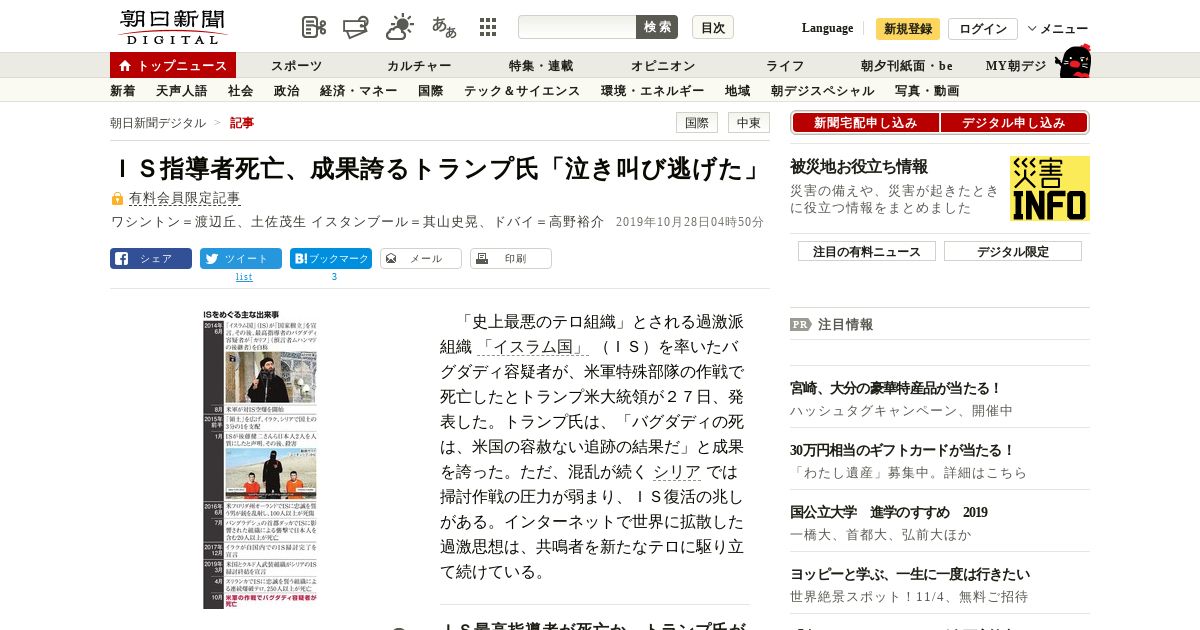
Task: Print the article with 印刷 button
Action: 511,258
